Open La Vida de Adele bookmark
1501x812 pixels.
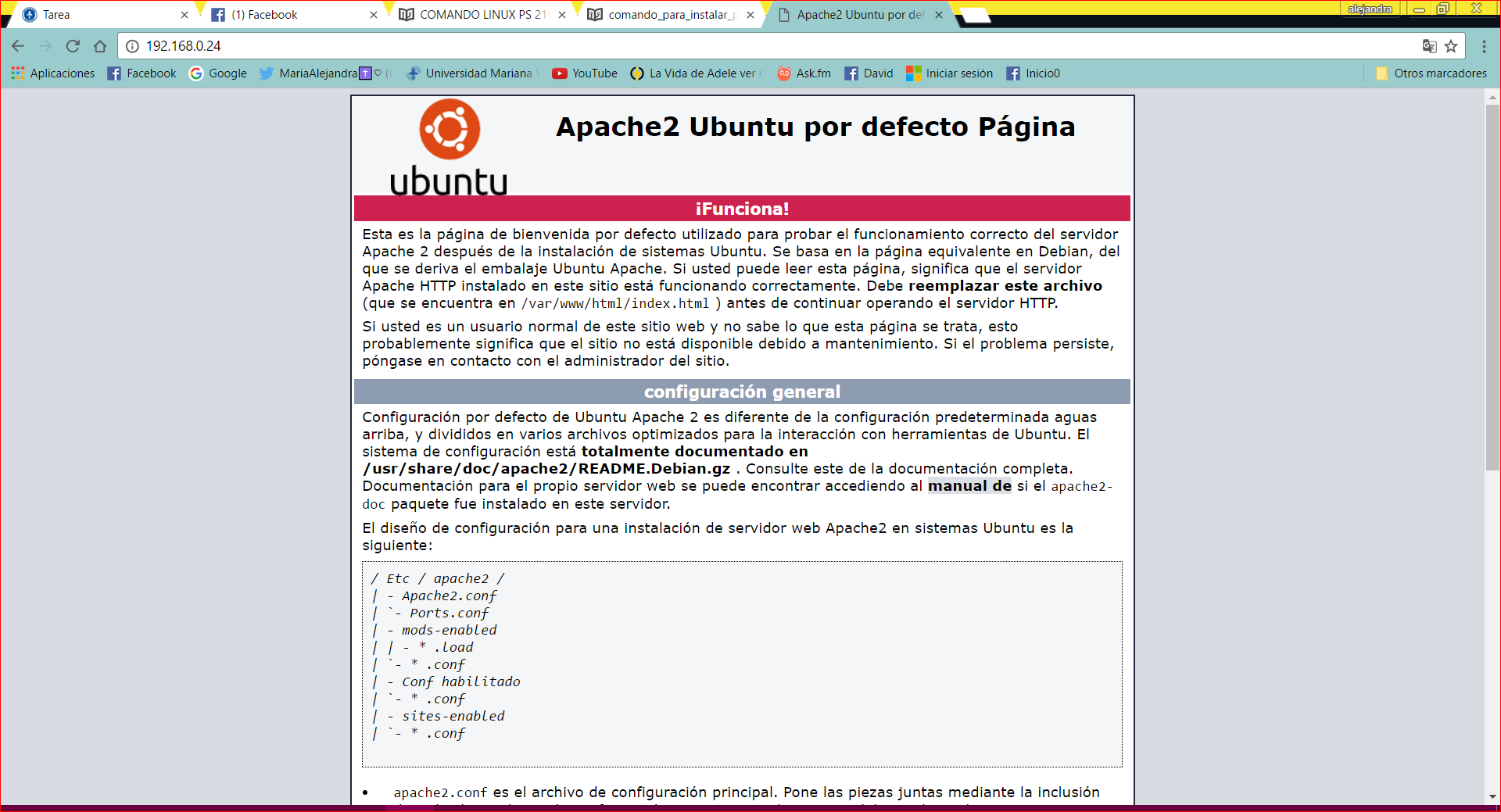[x=694, y=73]
